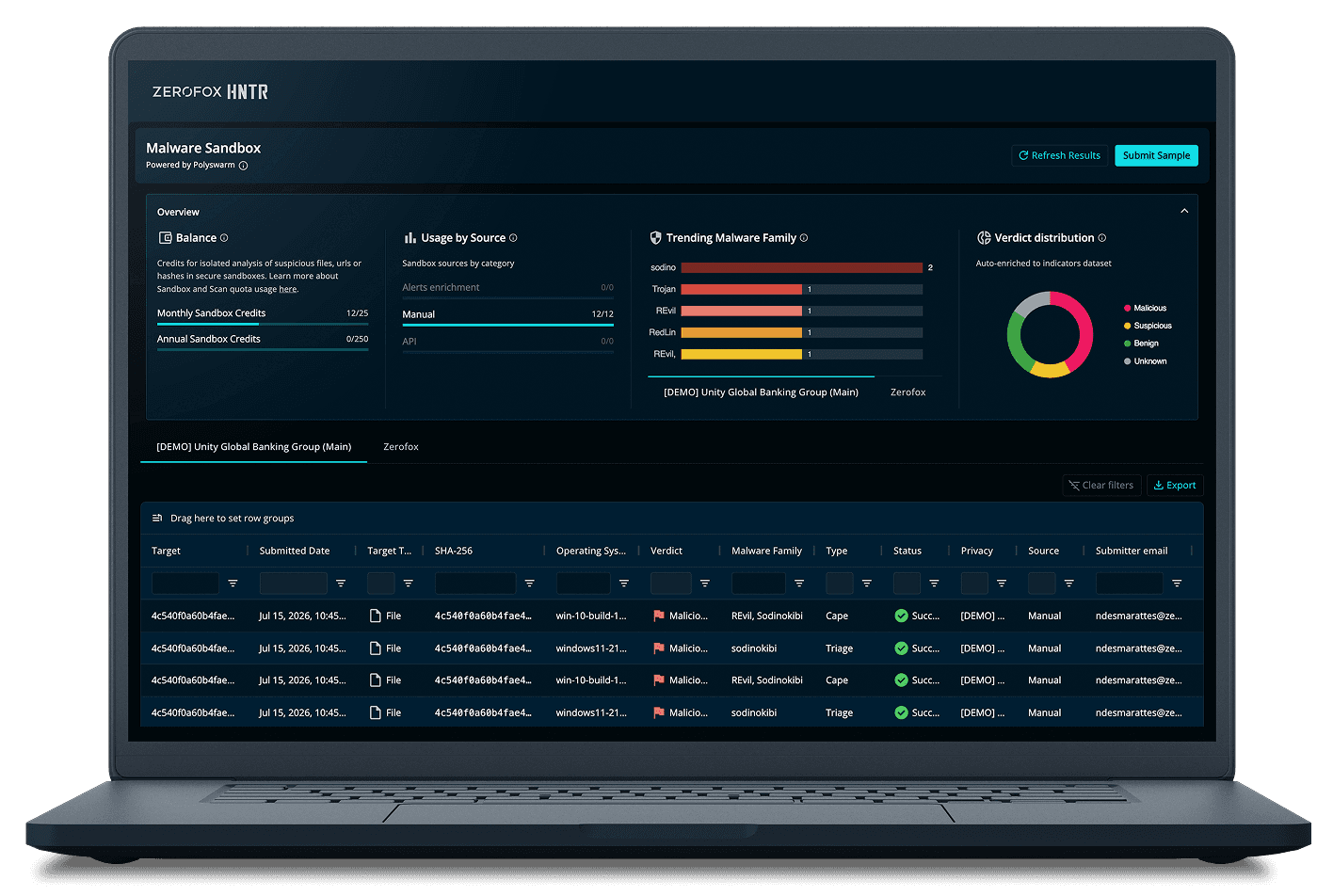Viewport: 1333px width, 896px height.
Task: Click the Status column filter icon
Action: pos(935,584)
